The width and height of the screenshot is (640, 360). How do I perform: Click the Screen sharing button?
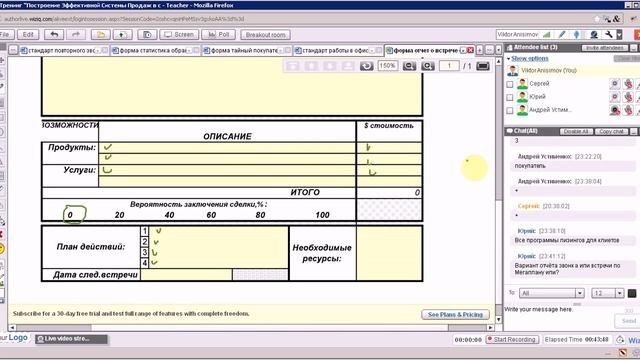[x=179, y=35]
